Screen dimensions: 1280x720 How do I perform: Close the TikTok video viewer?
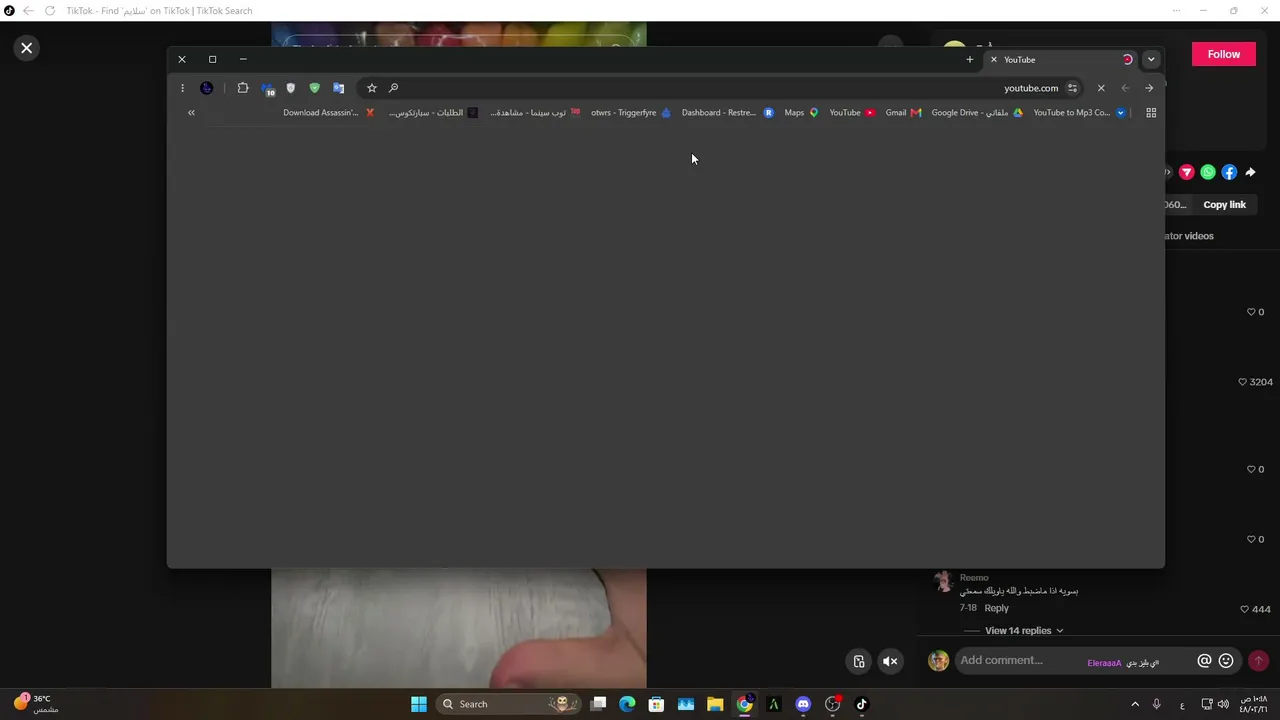(27, 48)
